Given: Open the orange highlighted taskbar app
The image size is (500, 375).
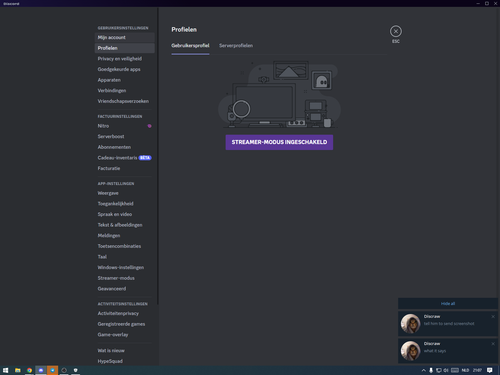Looking at the screenshot, I should click(52, 370).
